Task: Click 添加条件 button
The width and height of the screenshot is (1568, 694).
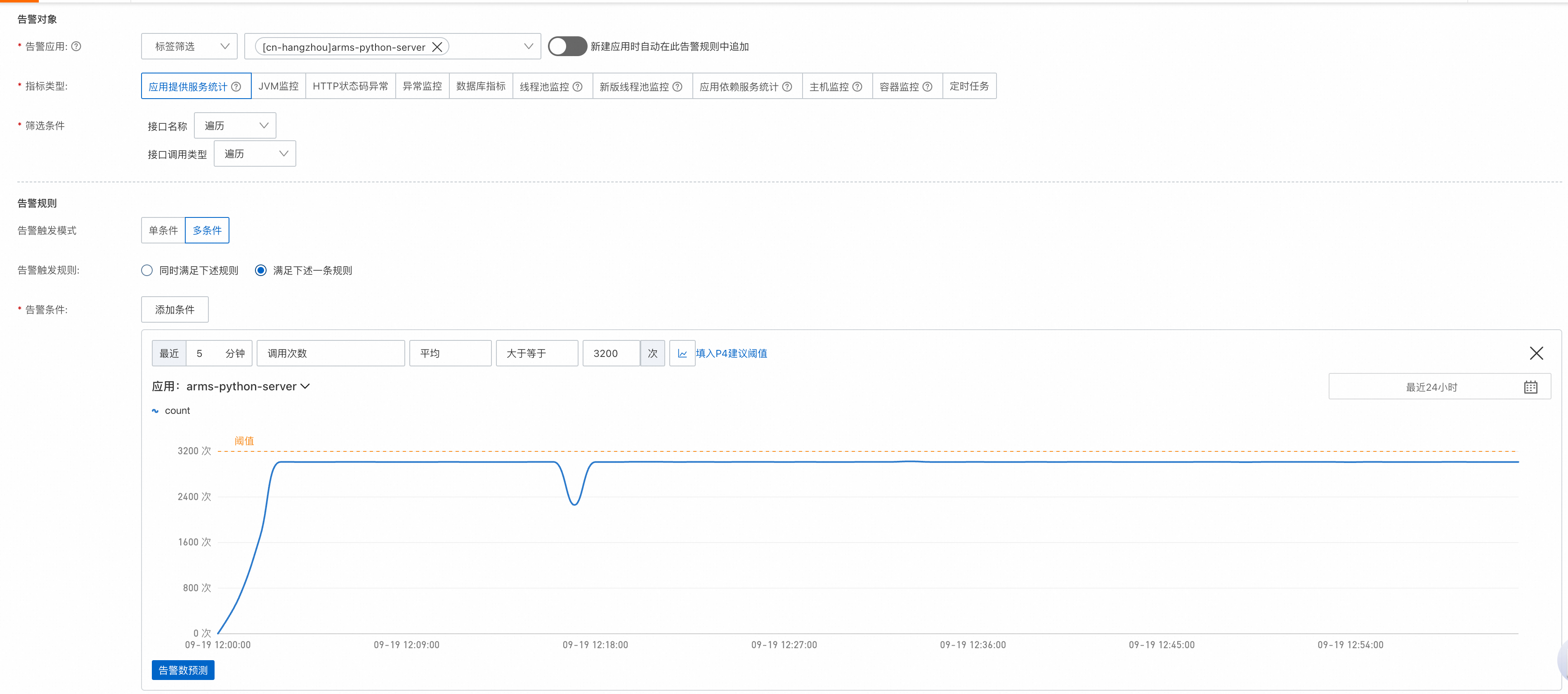Action: (175, 309)
